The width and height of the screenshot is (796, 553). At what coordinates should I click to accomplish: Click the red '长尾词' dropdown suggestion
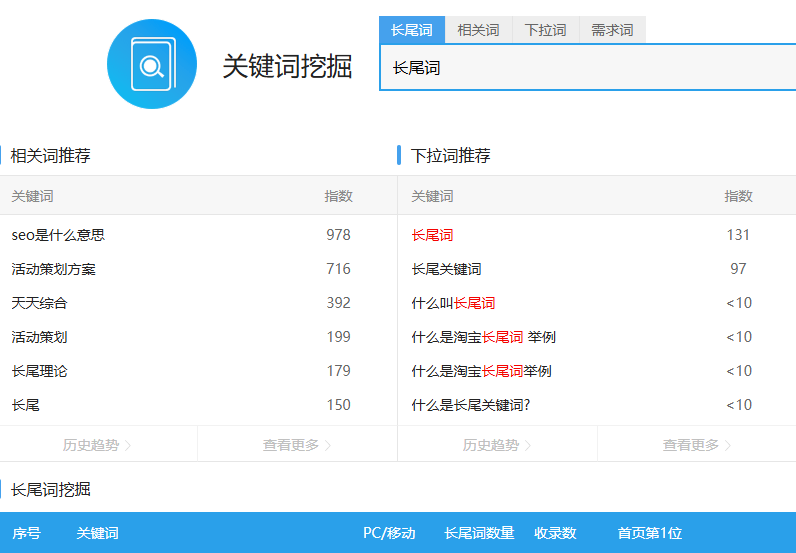point(432,235)
